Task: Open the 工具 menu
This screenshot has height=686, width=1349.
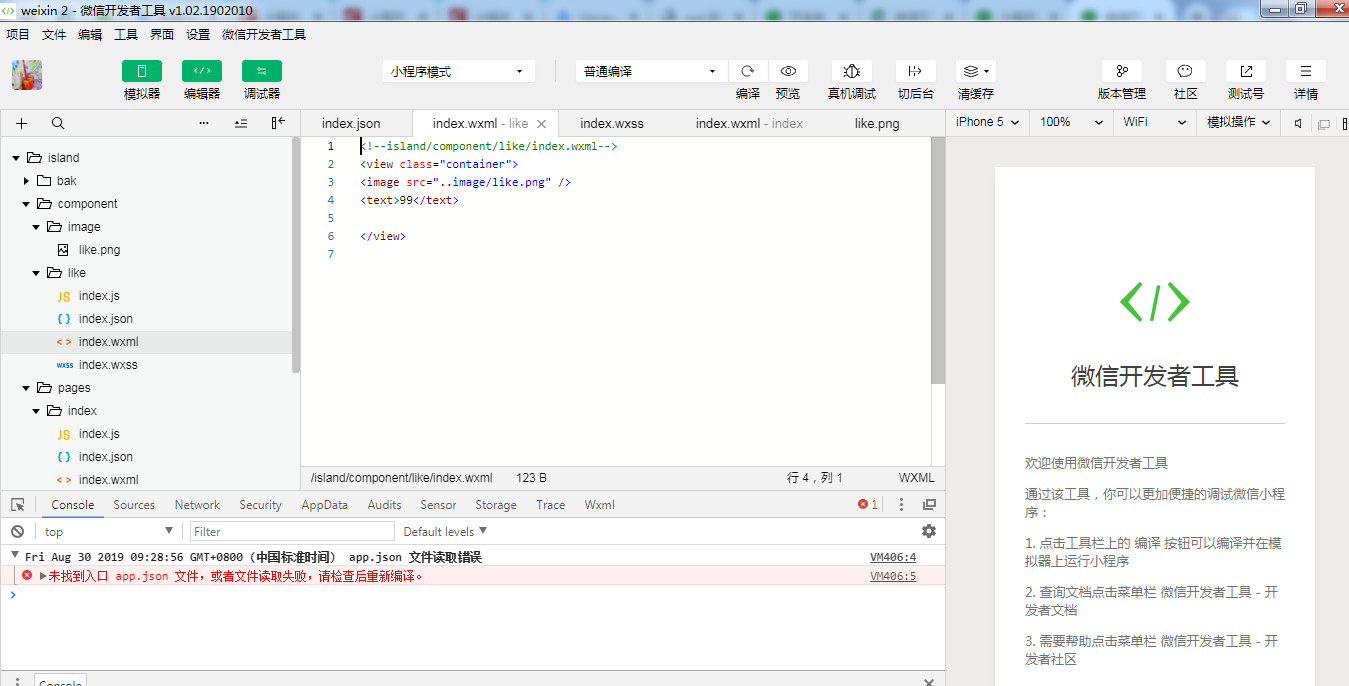Action: pos(126,34)
